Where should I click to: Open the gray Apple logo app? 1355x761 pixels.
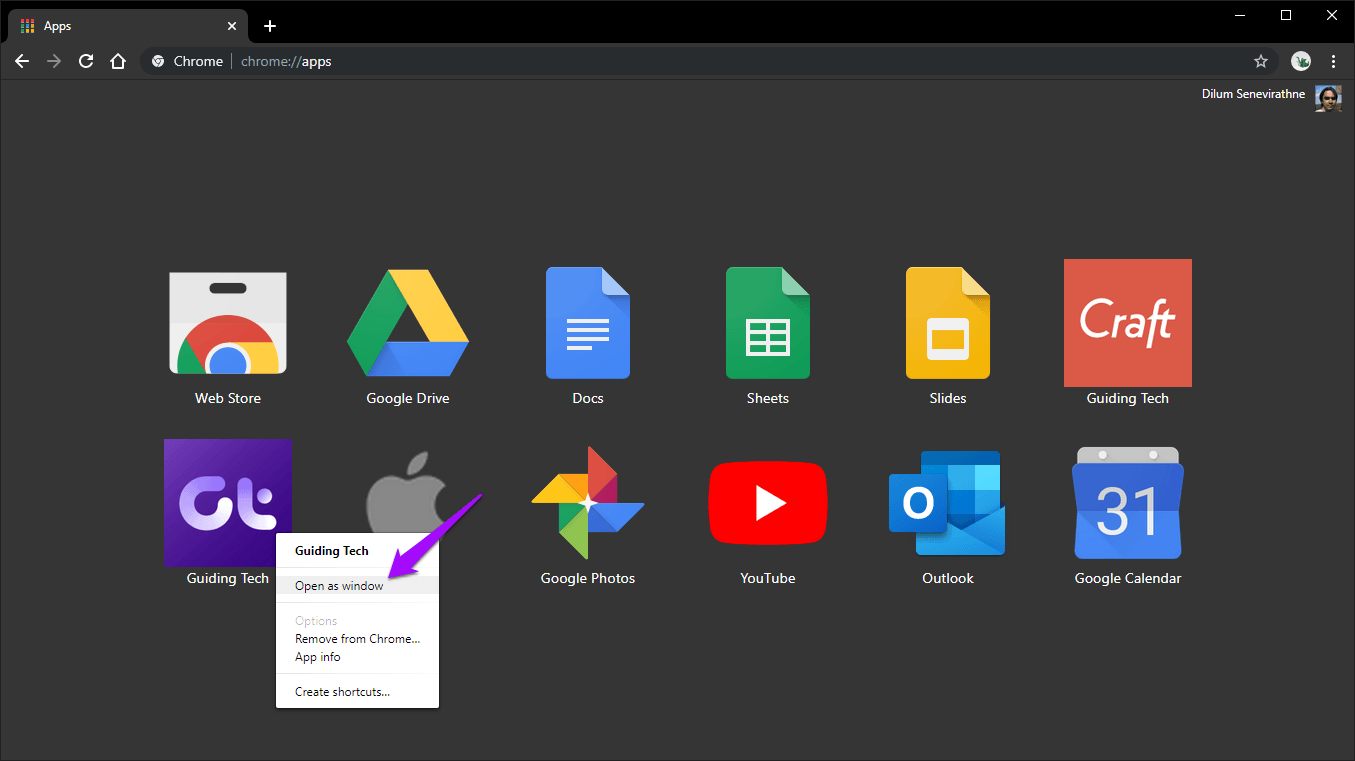pos(407,491)
